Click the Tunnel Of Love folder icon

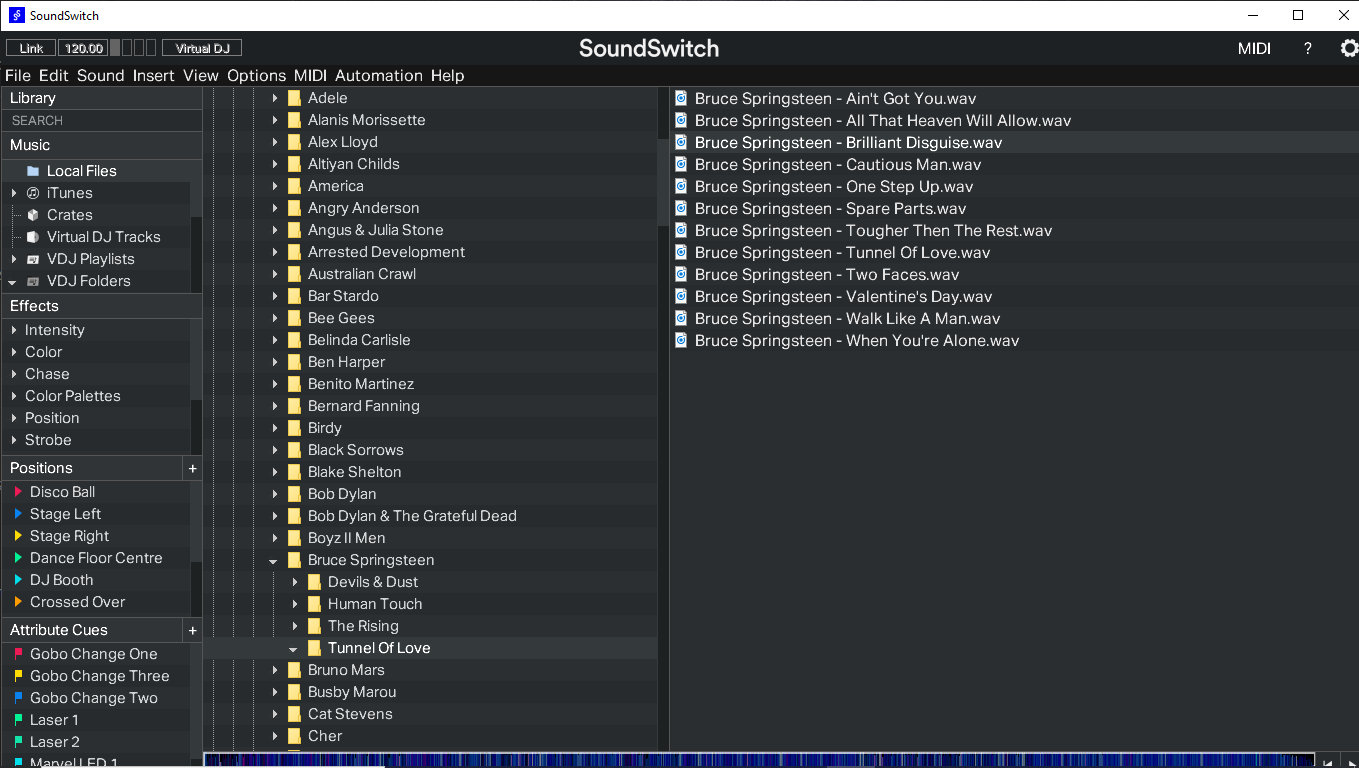[314, 648]
